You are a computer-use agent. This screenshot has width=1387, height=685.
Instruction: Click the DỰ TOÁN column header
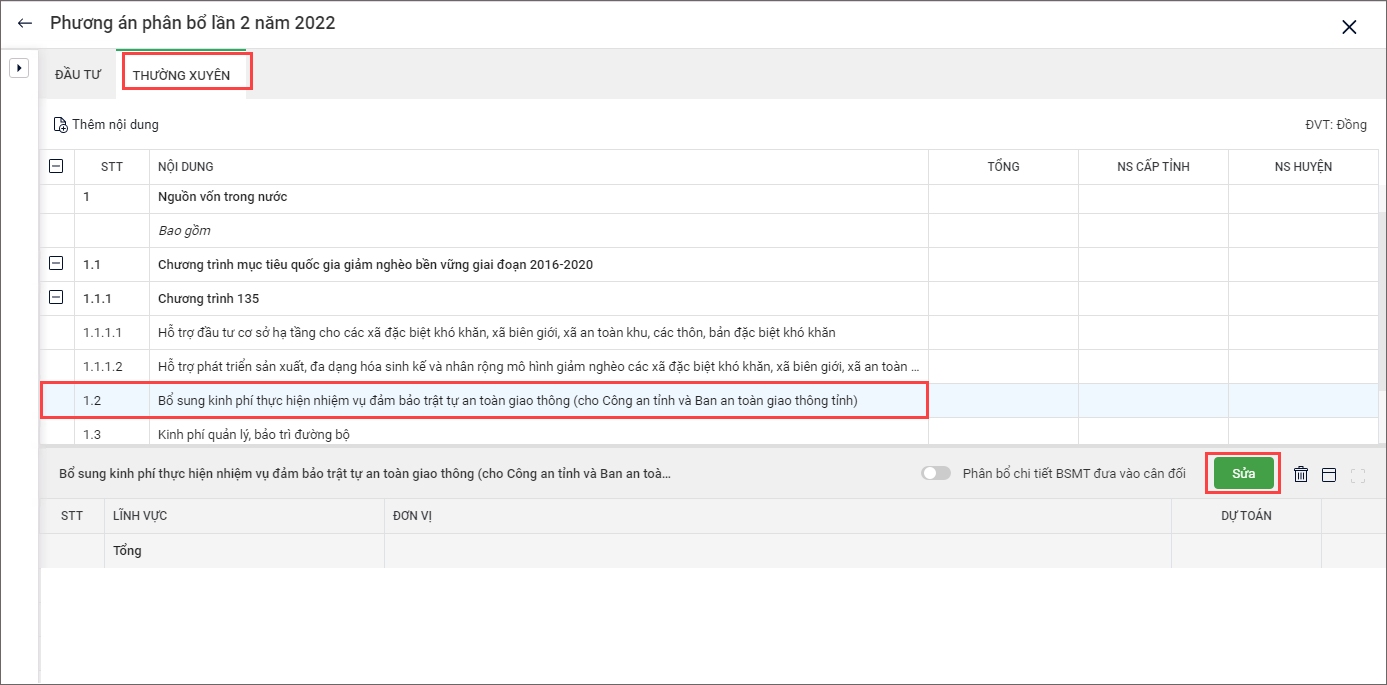pyautogui.click(x=1246, y=516)
